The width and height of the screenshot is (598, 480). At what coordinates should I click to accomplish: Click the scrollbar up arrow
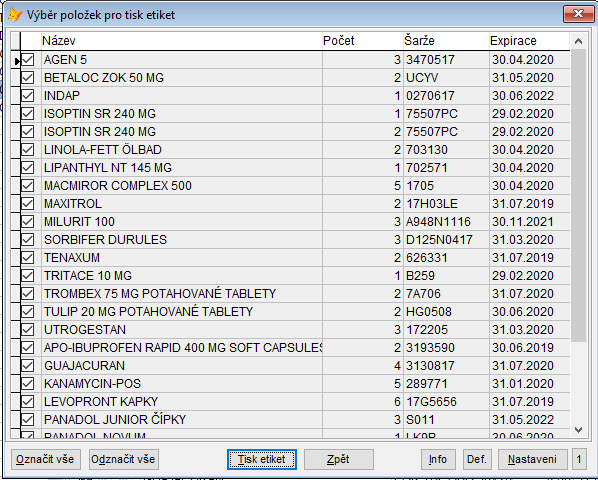pyautogui.click(x=578, y=41)
